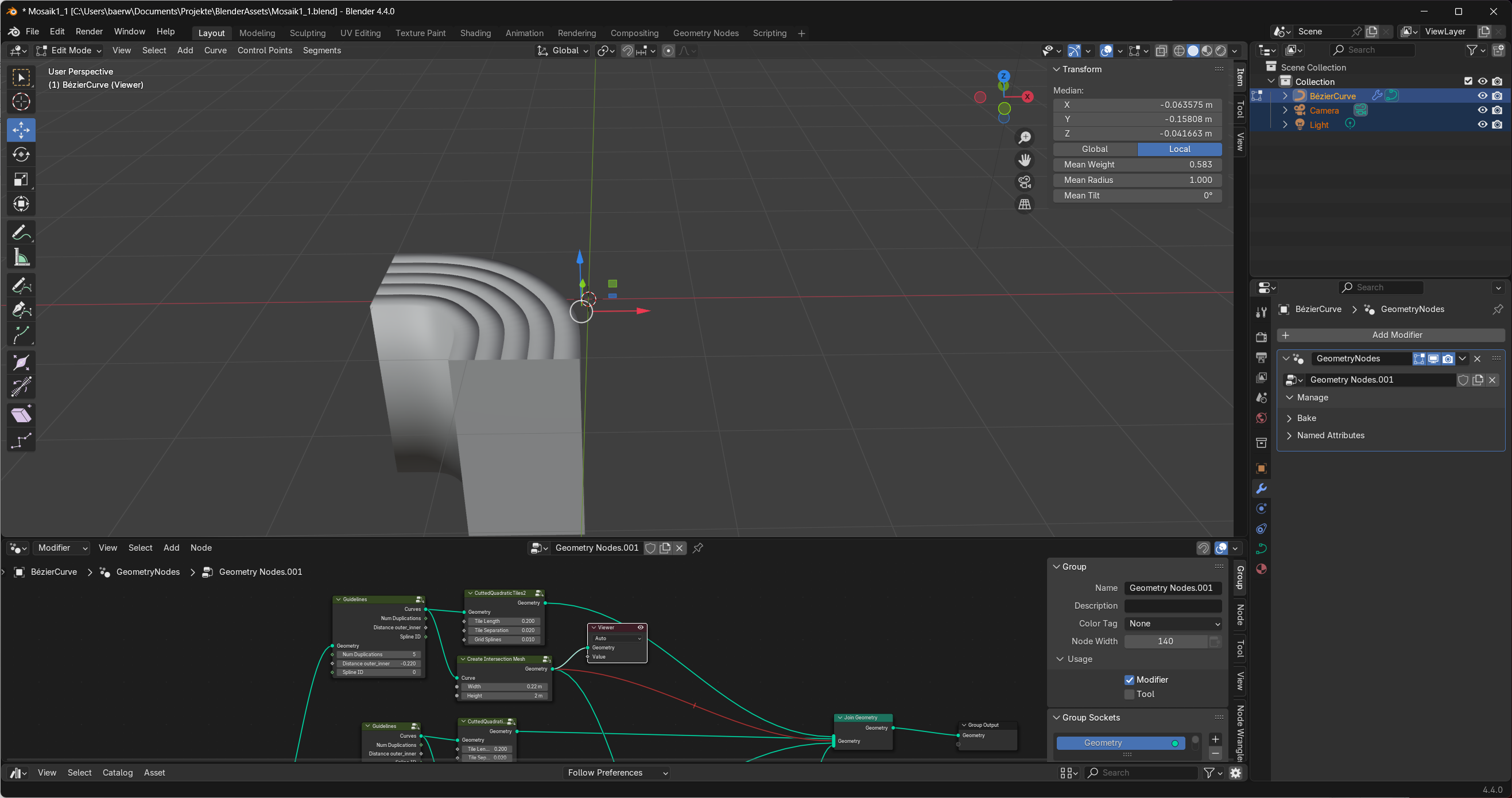
Task: Select the Scale tool
Action: click(21, 180)
